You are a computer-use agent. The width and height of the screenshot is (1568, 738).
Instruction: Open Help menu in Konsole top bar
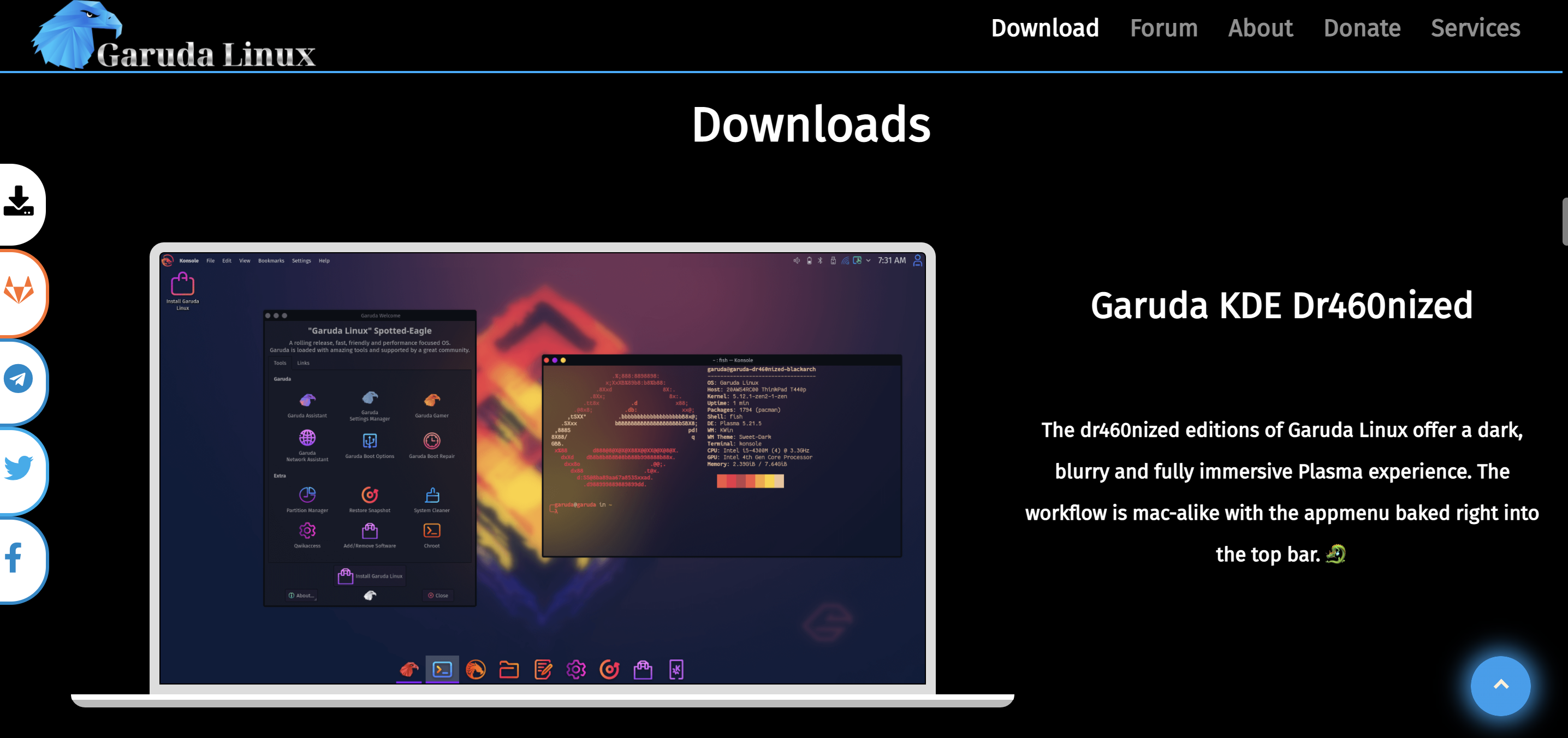click(x=324, y=260)
